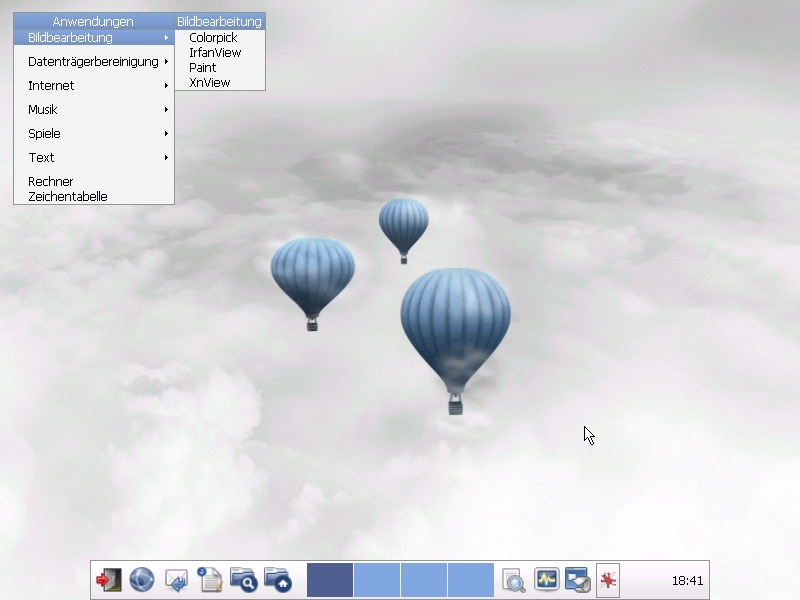Launch Rechner from the menu
The image size is (800, 600).
coord(94,182)
